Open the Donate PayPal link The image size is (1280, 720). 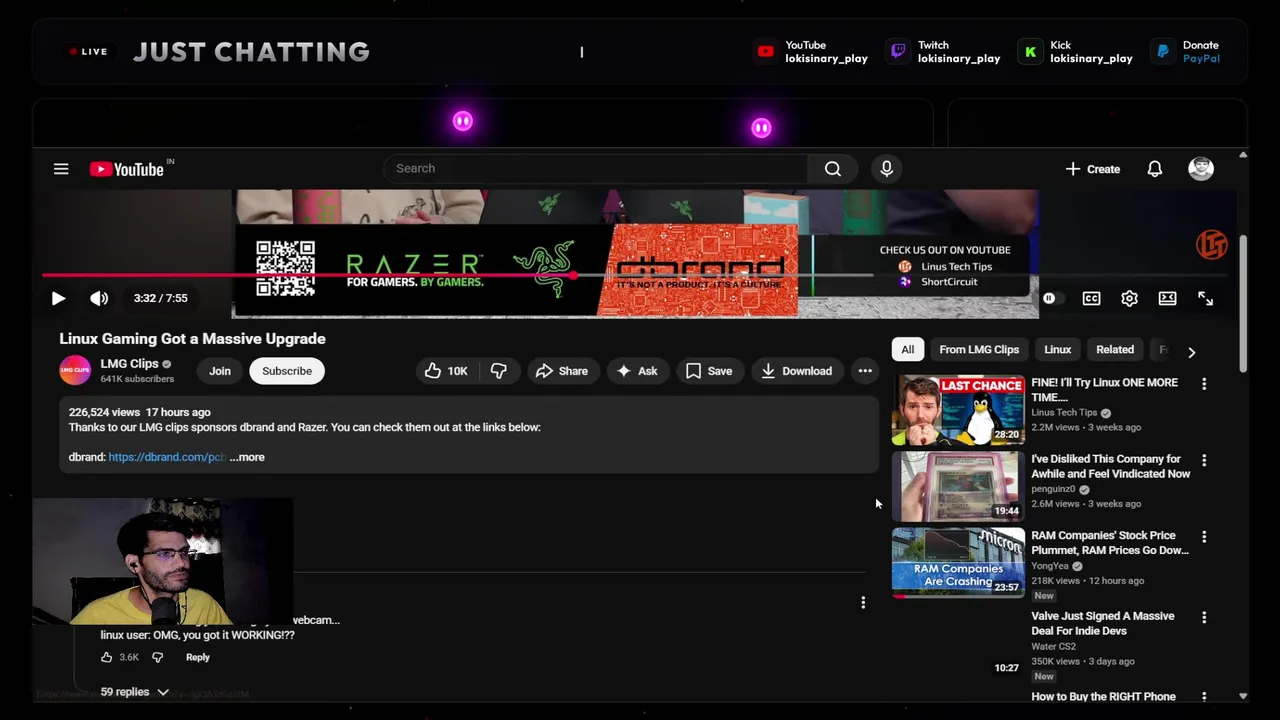pyautogui.click(x=1186, y=52)
